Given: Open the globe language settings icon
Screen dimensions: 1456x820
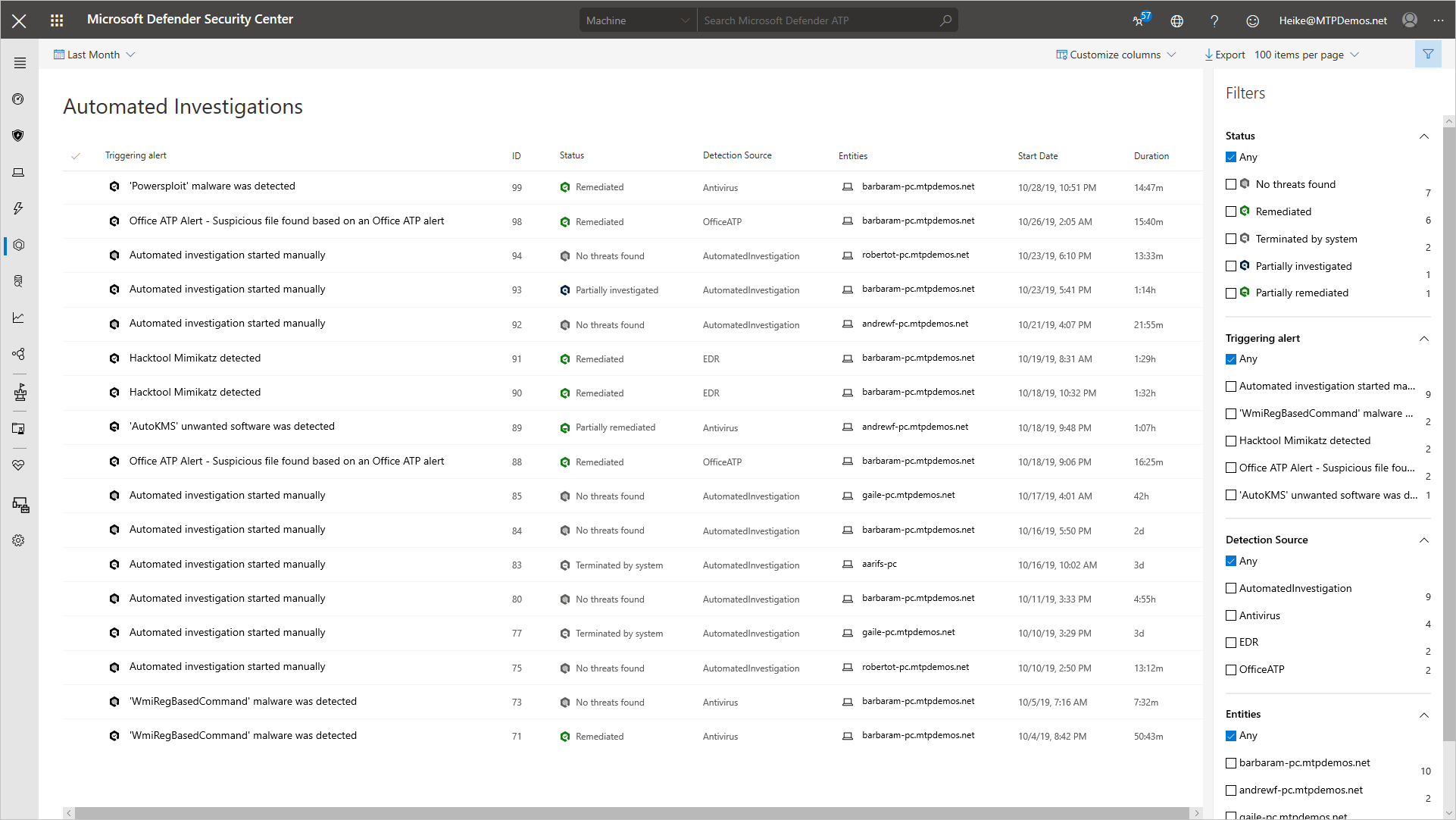Looking at the screenshot, I should point(1176,20).
